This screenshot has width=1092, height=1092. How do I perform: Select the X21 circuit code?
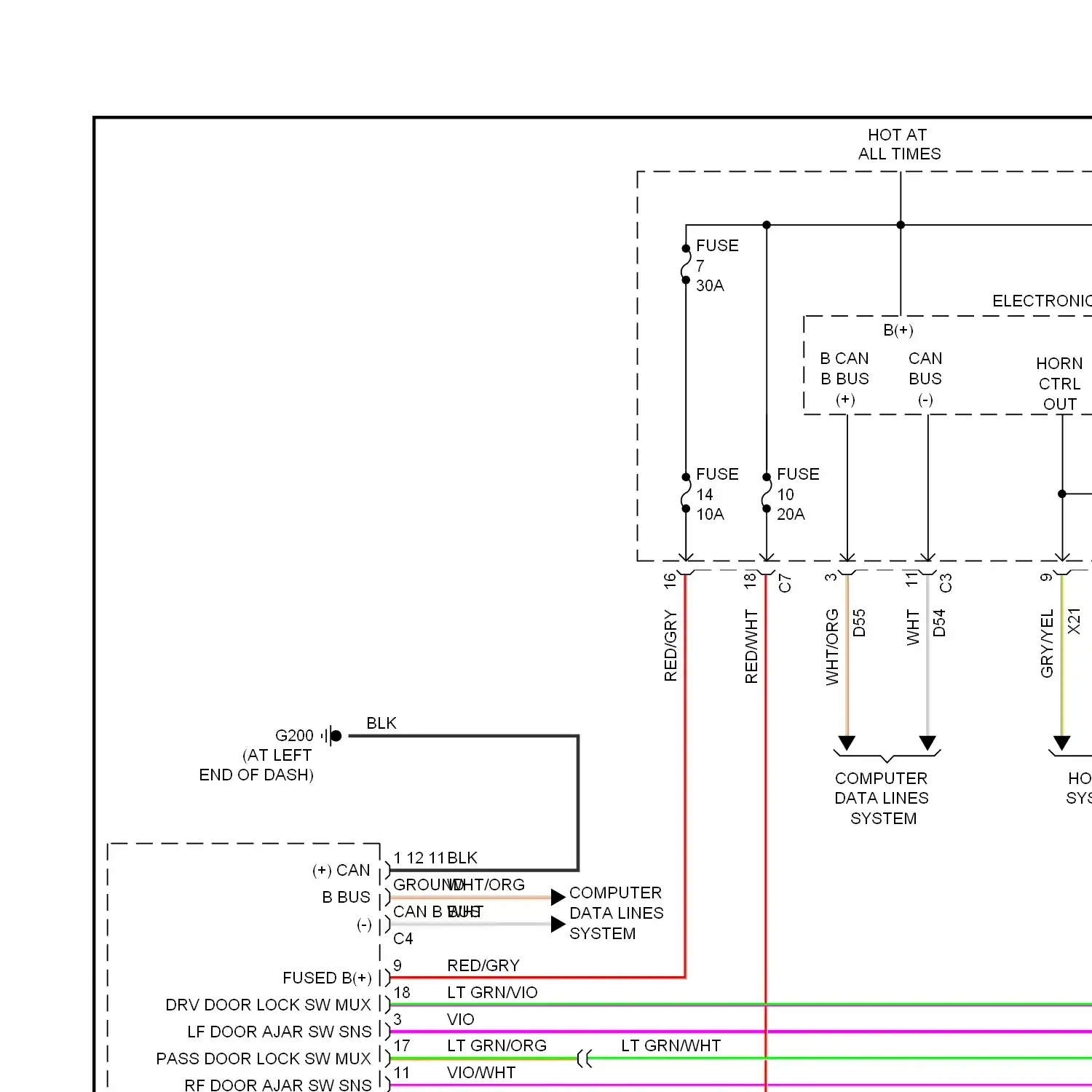[x=1074, y=622]
